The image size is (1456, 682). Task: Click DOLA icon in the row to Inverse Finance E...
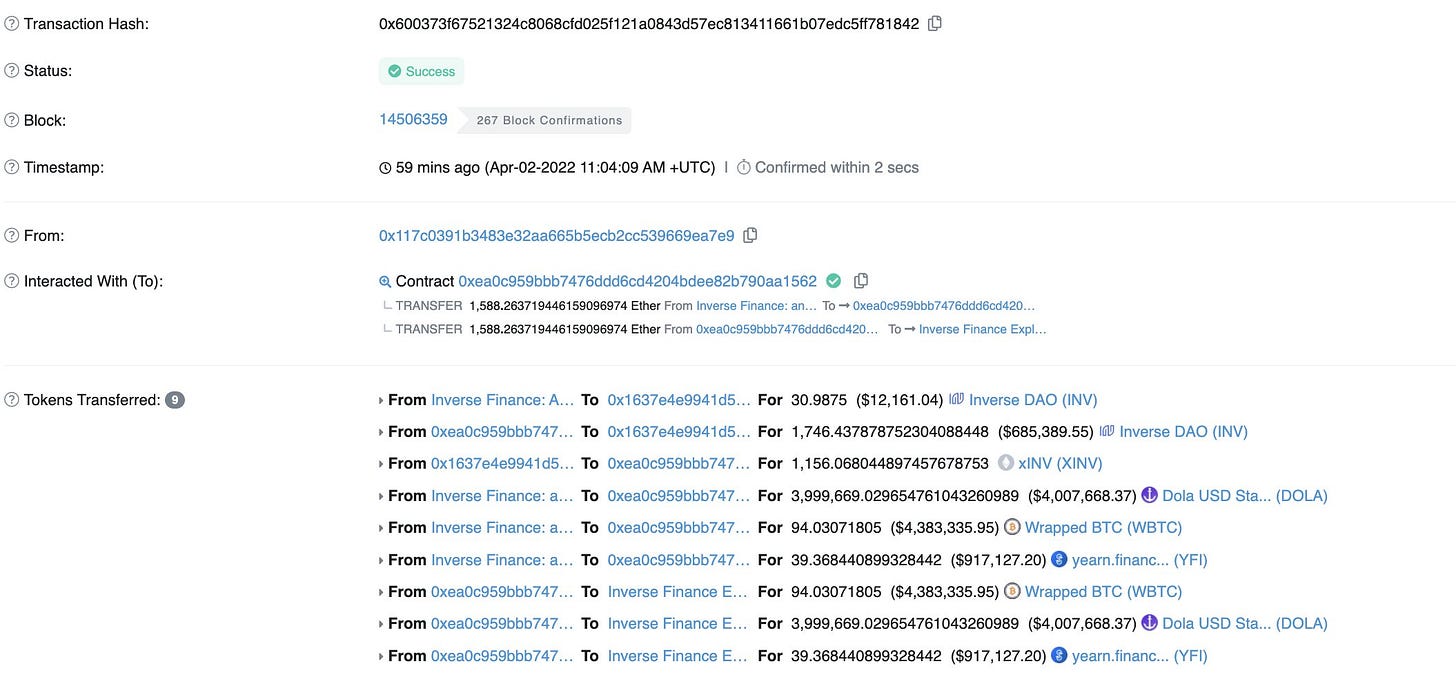click(1149, 623)
